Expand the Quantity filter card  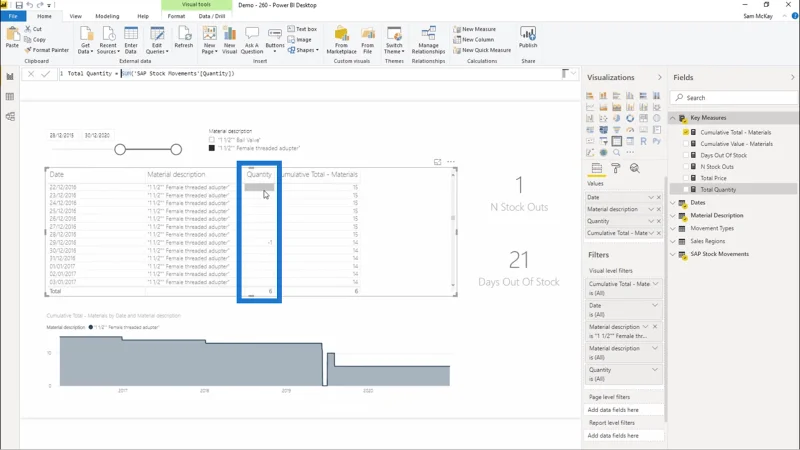point(655,370)
